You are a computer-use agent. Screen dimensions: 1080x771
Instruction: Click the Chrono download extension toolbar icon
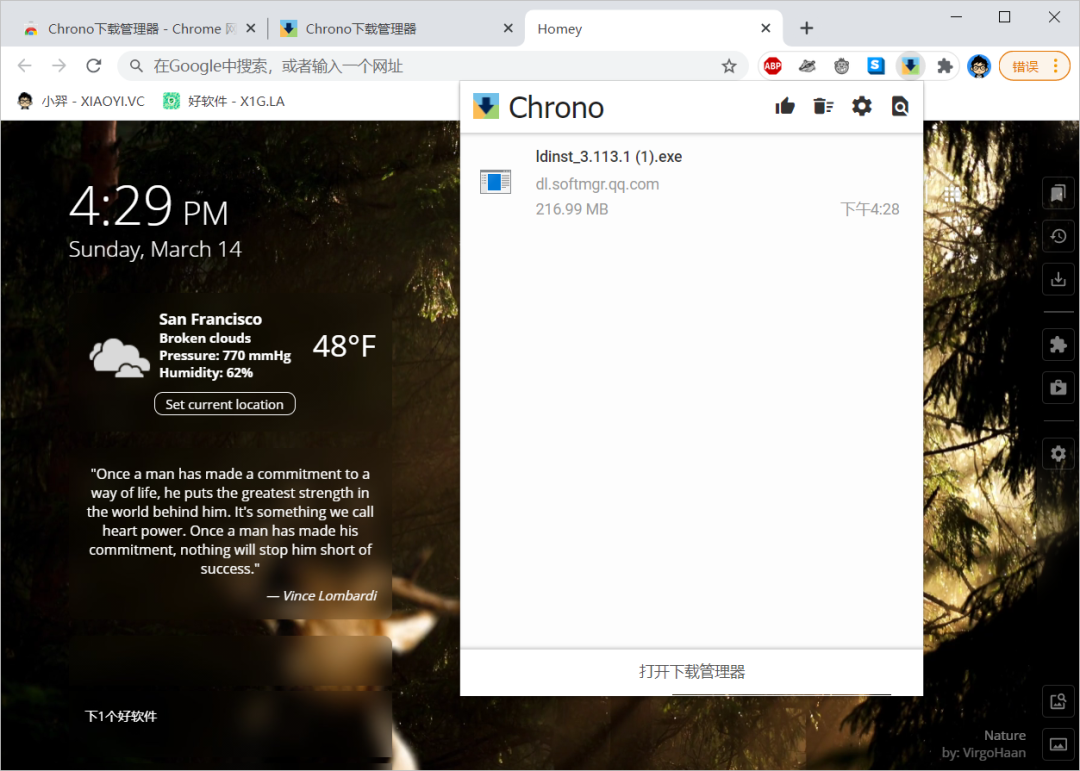910,66
